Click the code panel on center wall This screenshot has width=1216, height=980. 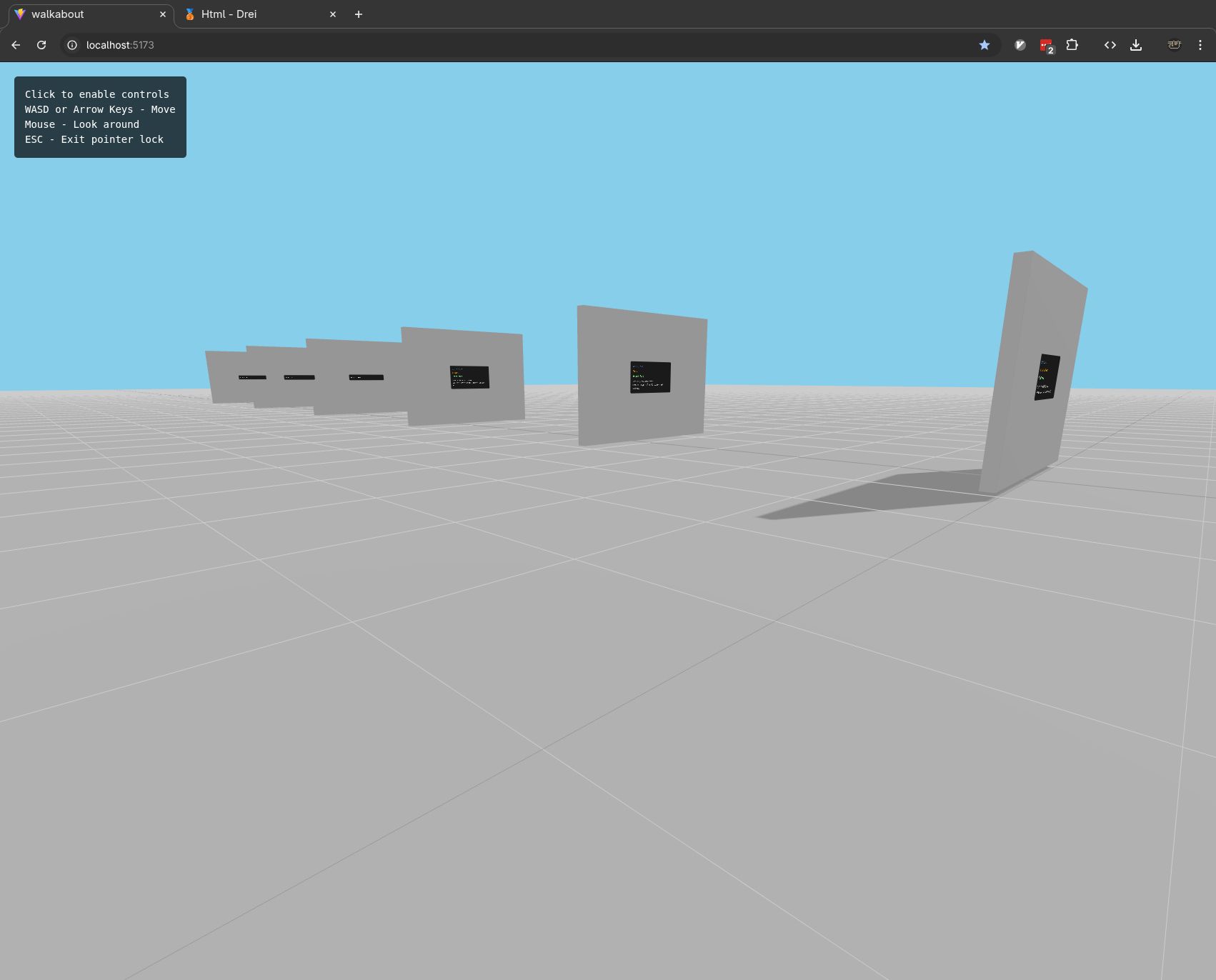[x=650, y=377]
